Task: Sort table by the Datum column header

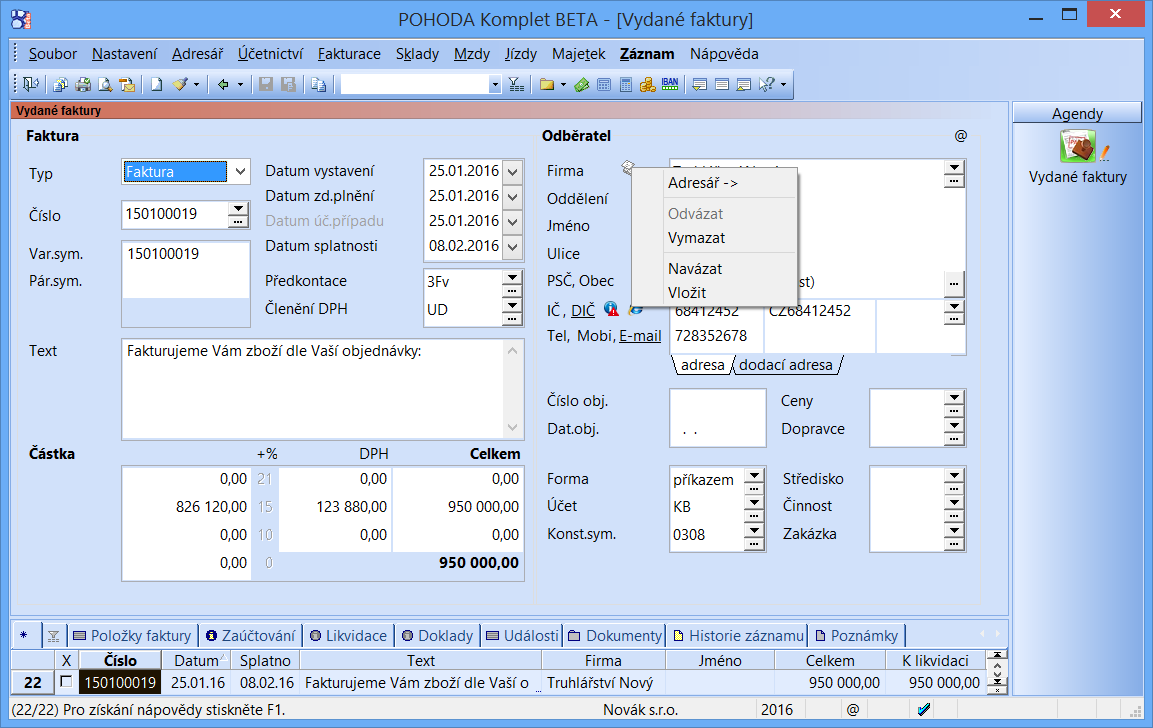Action: pos(196,660)
